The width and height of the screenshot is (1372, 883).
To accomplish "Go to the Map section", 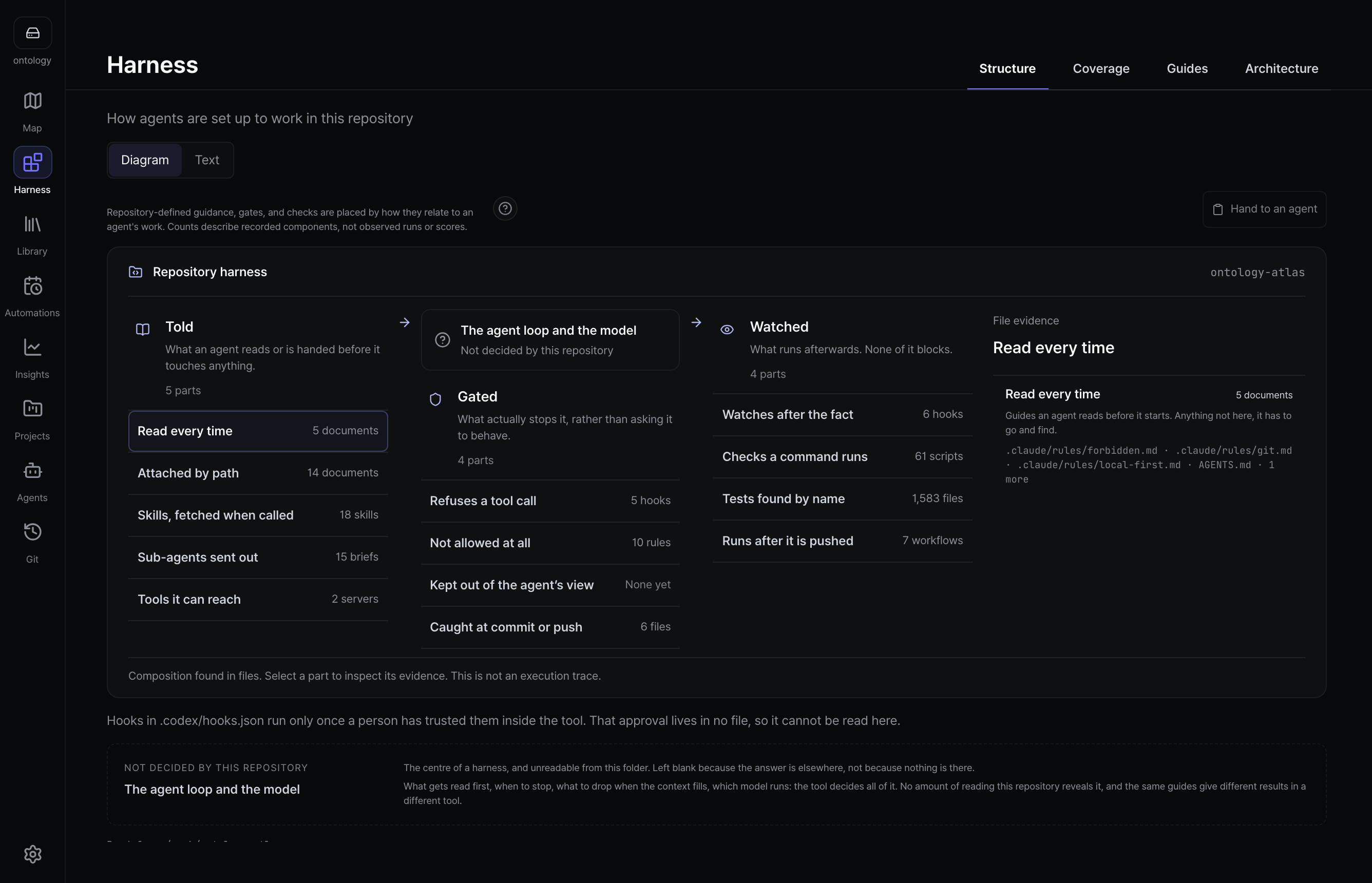I will (x=33, y=111).
